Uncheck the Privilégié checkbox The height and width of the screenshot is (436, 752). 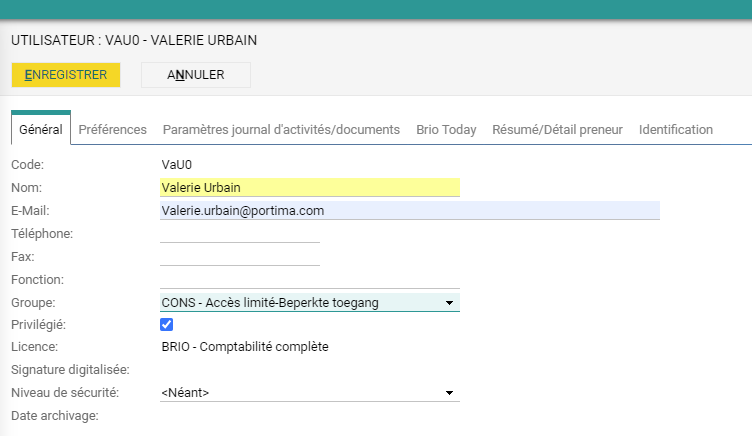[x=167, y=325]
